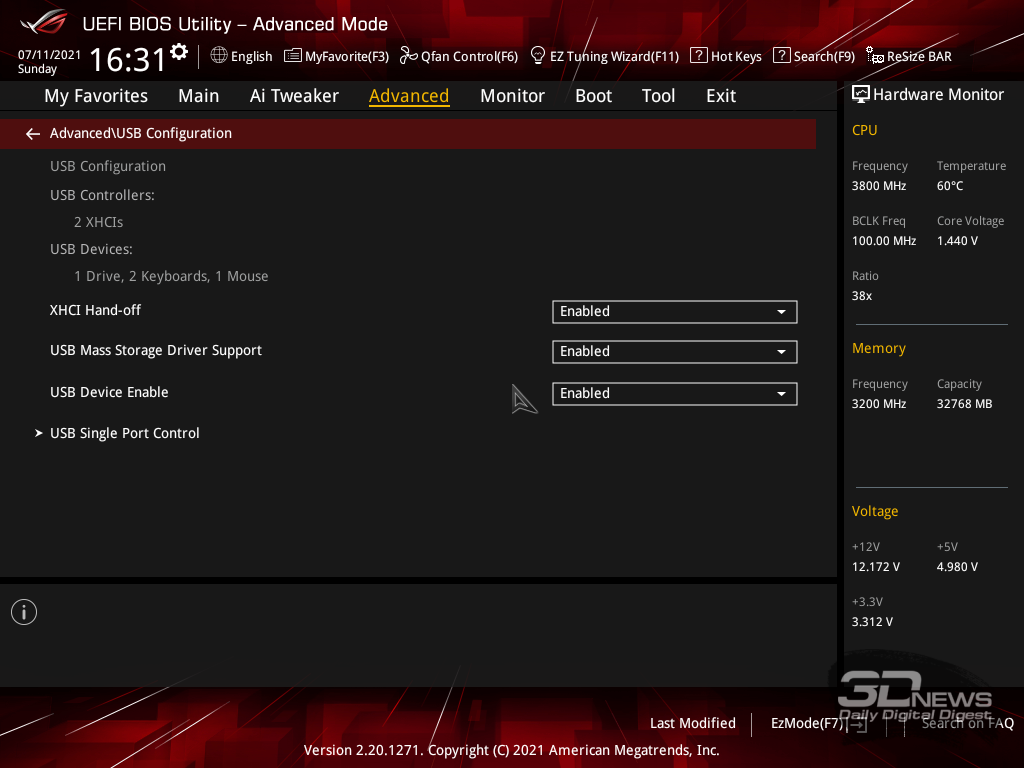Image resolution: width=1024 pixels, height=768 pixels.
Task: Click the info icon in the help area
Action: click(24, 612)
